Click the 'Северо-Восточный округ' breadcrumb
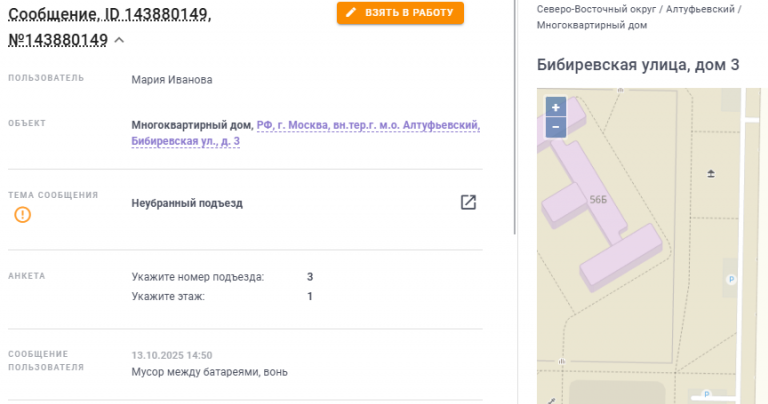Viewport: 768px width, 404px height. [x=596, y=9]
